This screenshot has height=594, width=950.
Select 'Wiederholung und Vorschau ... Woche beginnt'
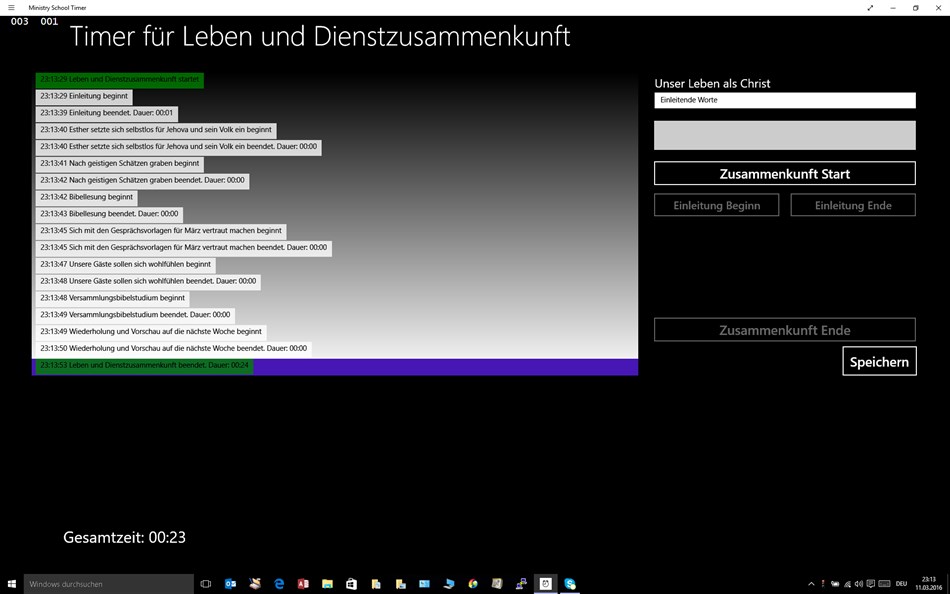(151, 332)
